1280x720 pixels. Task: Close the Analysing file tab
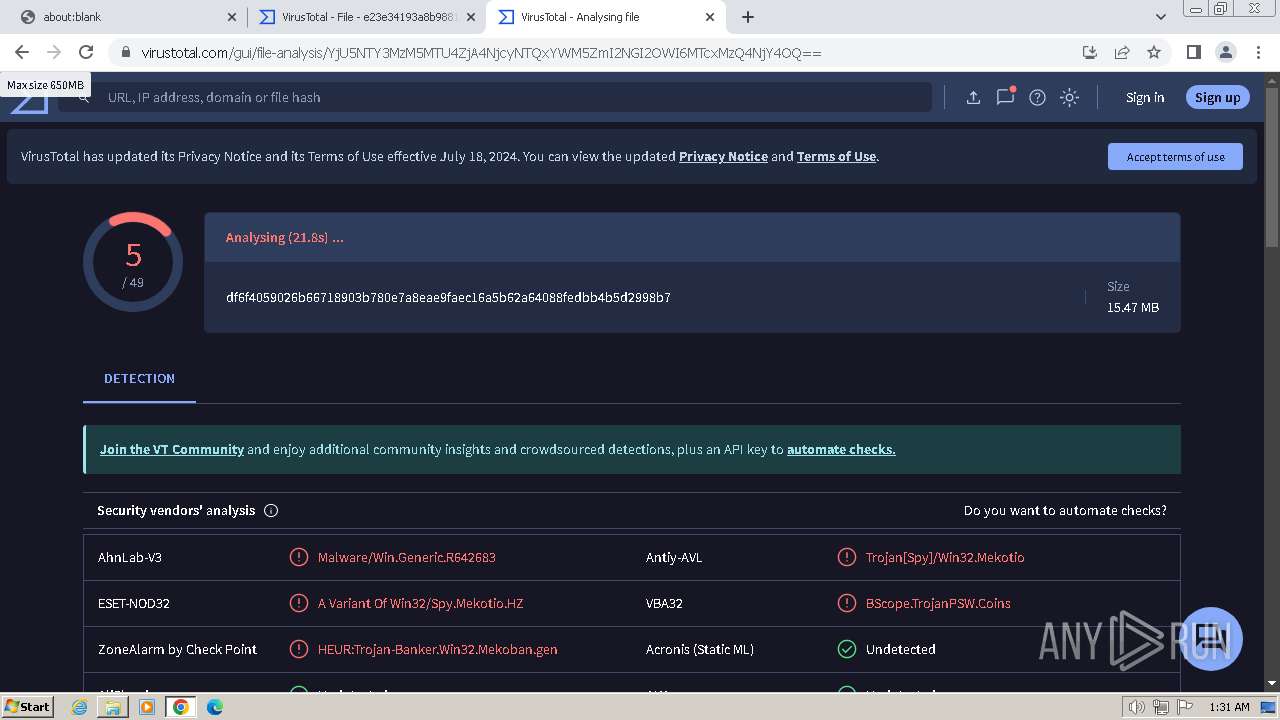click(x=711, y=17)
